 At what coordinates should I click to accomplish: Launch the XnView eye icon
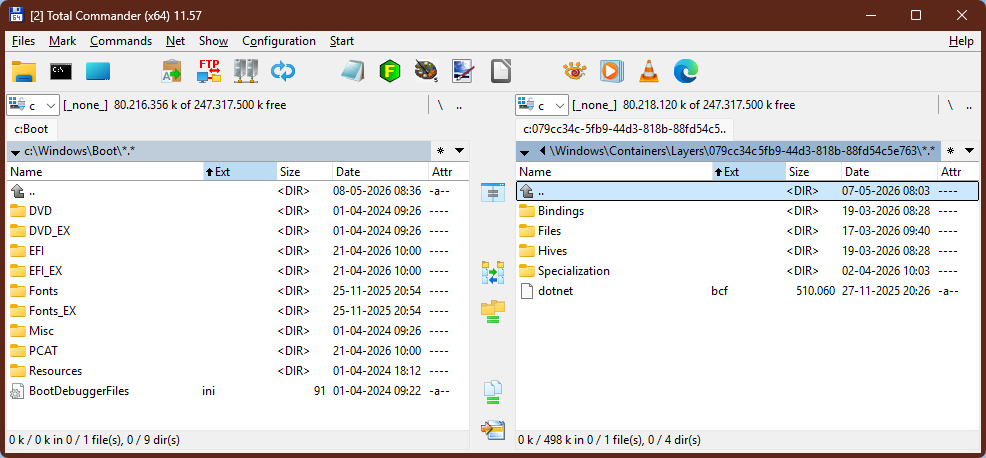(x=575, y=72)
